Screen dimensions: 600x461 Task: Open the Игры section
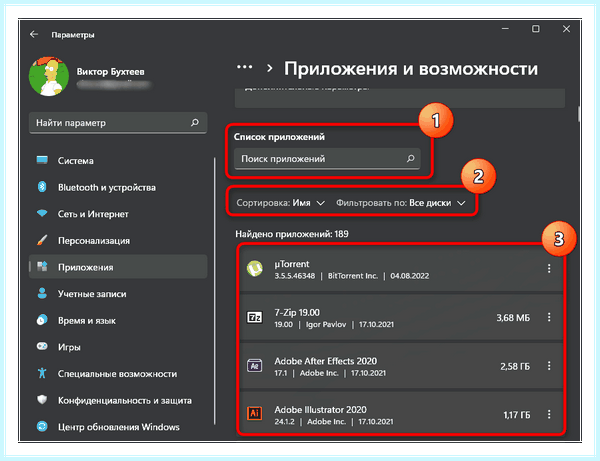(x=118, y=347)
